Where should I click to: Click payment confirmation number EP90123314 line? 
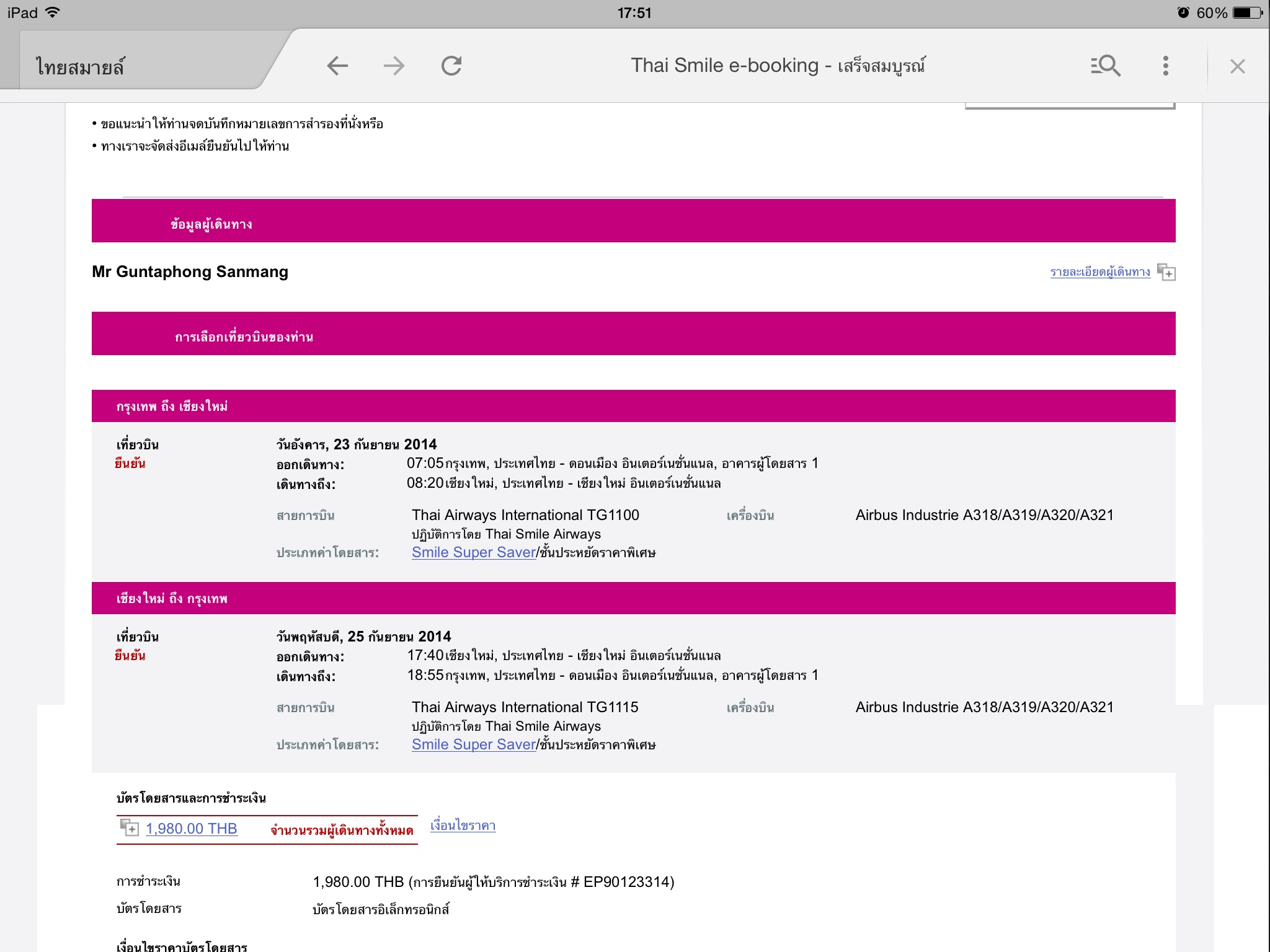[494, 882]
